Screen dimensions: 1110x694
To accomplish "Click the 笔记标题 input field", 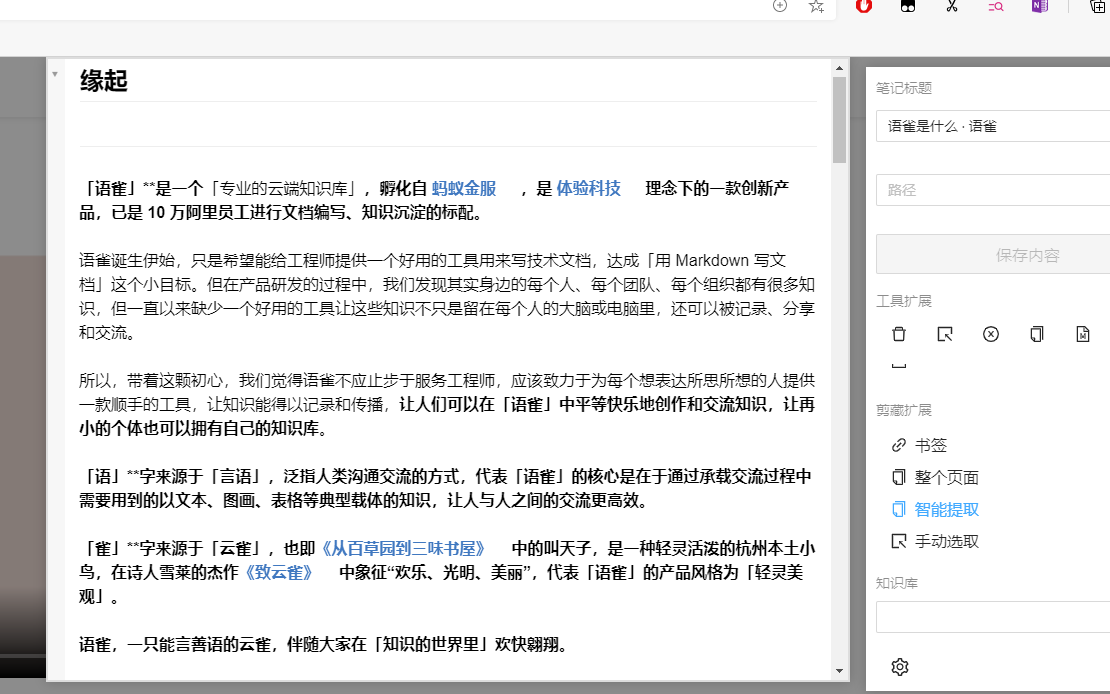I will 993,126.
